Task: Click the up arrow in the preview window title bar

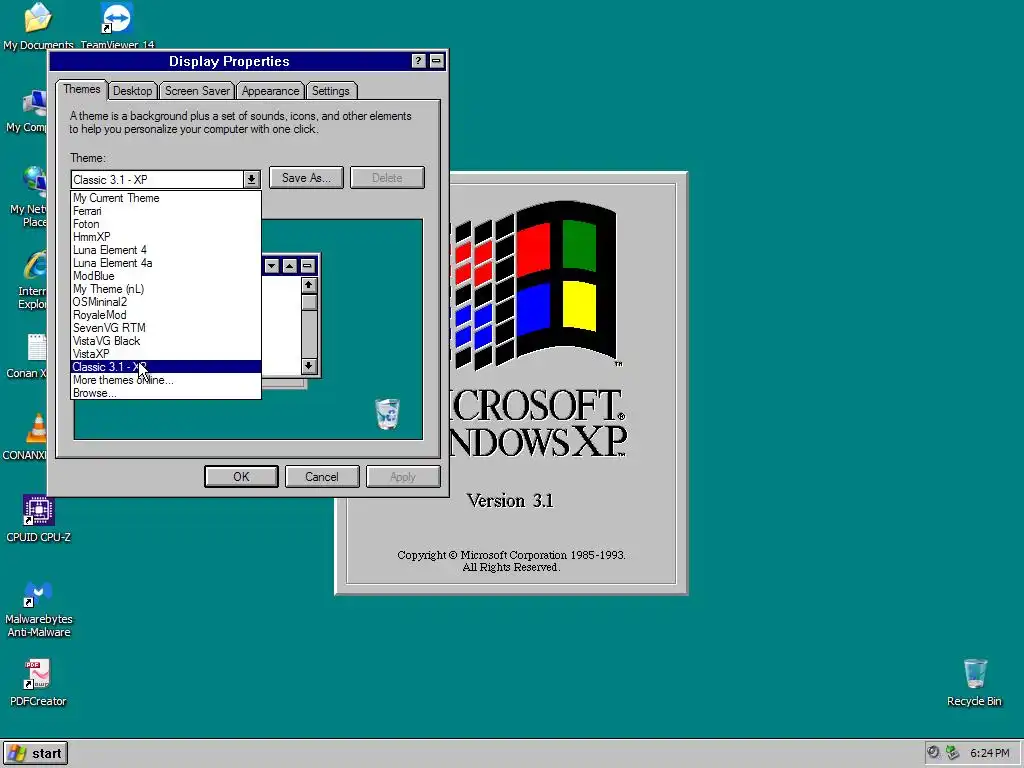Action: coord(289,266)
